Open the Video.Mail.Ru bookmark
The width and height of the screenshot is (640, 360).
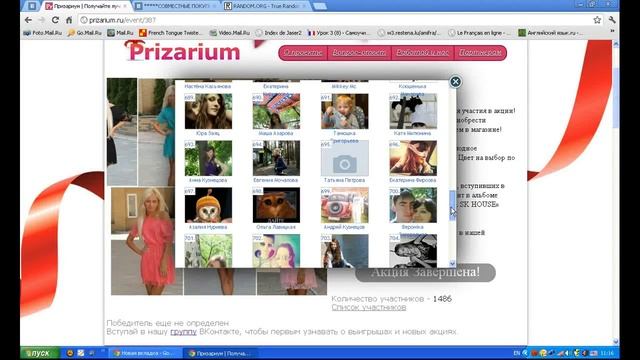[230, 33]
